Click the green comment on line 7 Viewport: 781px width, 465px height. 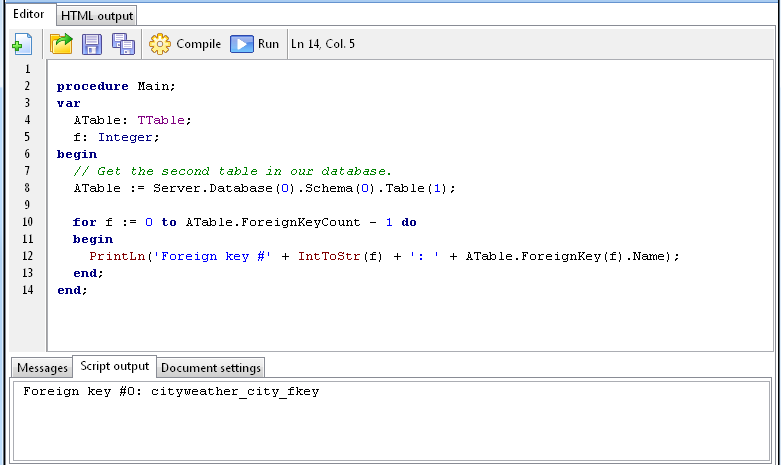pos(233,171)
